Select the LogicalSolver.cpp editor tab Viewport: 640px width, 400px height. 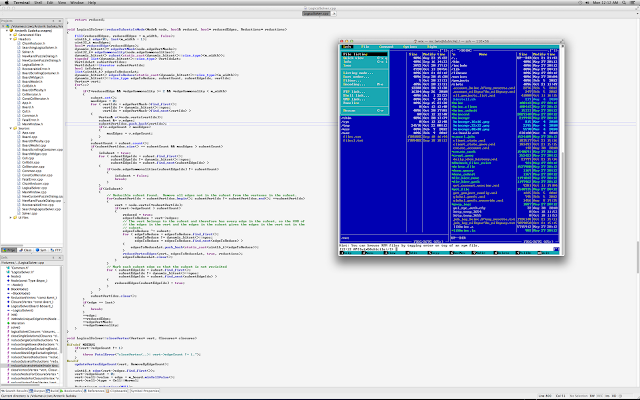tap(316, 13)
